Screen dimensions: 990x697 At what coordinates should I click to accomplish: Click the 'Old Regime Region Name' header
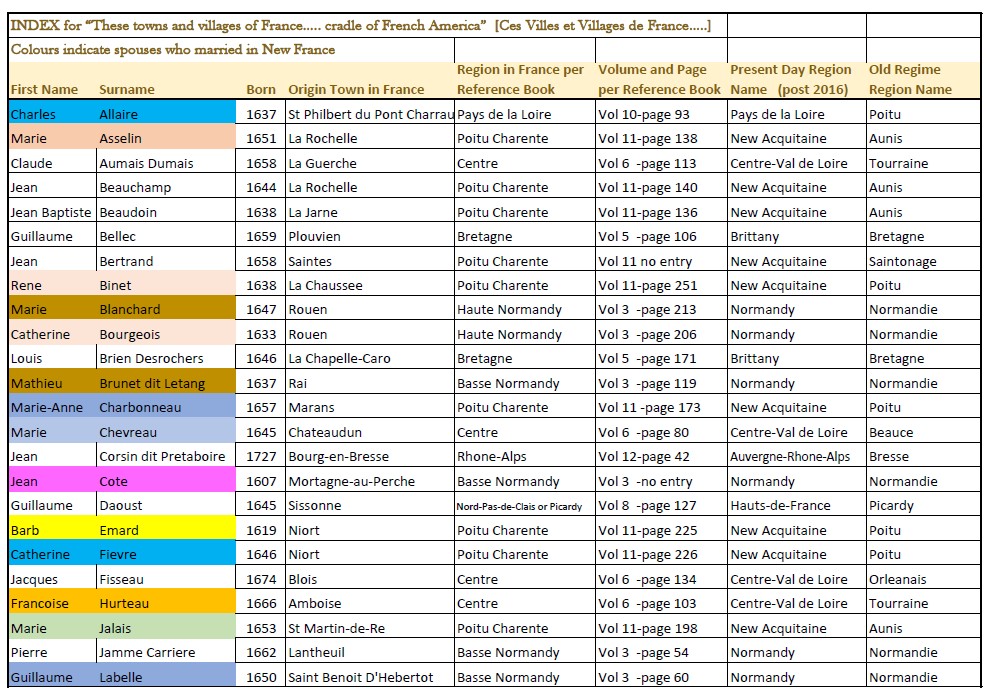point(910,80)
